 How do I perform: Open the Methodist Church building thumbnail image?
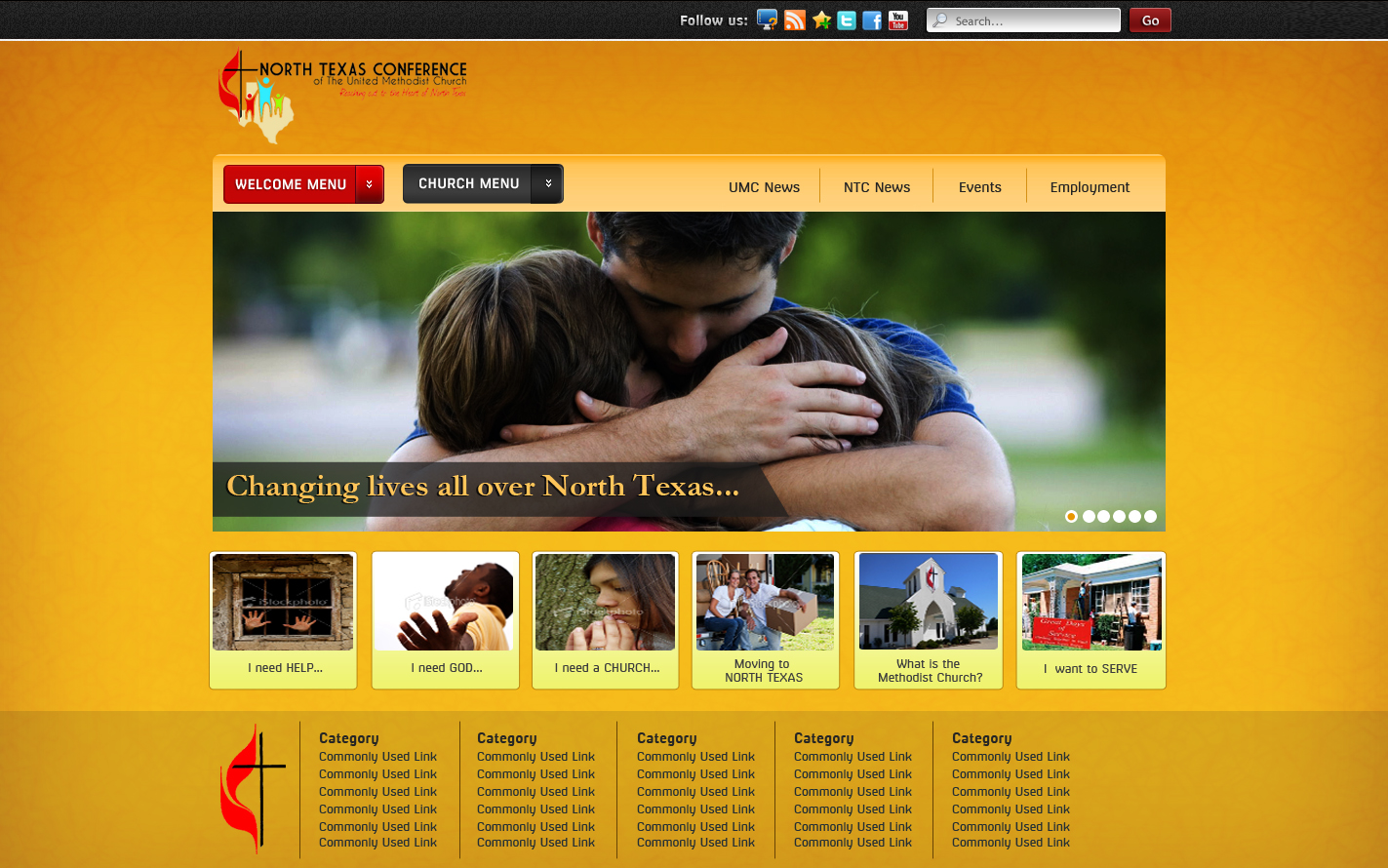point(929,602)
